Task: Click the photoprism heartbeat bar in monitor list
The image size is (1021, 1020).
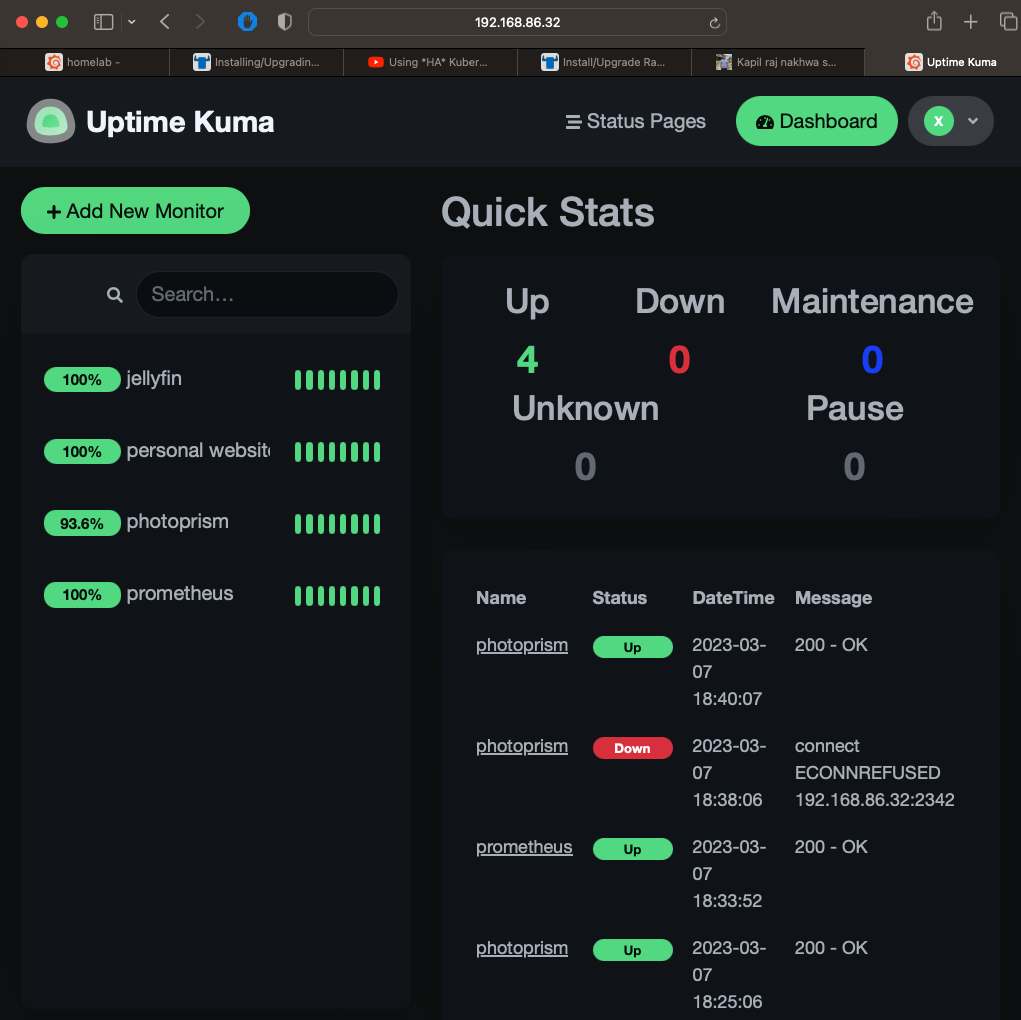Action: [x=337, y=524]
